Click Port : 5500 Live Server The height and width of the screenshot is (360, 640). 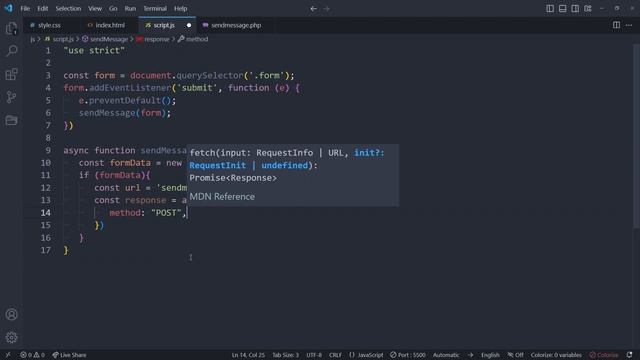pyautogui.click(x=407, y=355)
